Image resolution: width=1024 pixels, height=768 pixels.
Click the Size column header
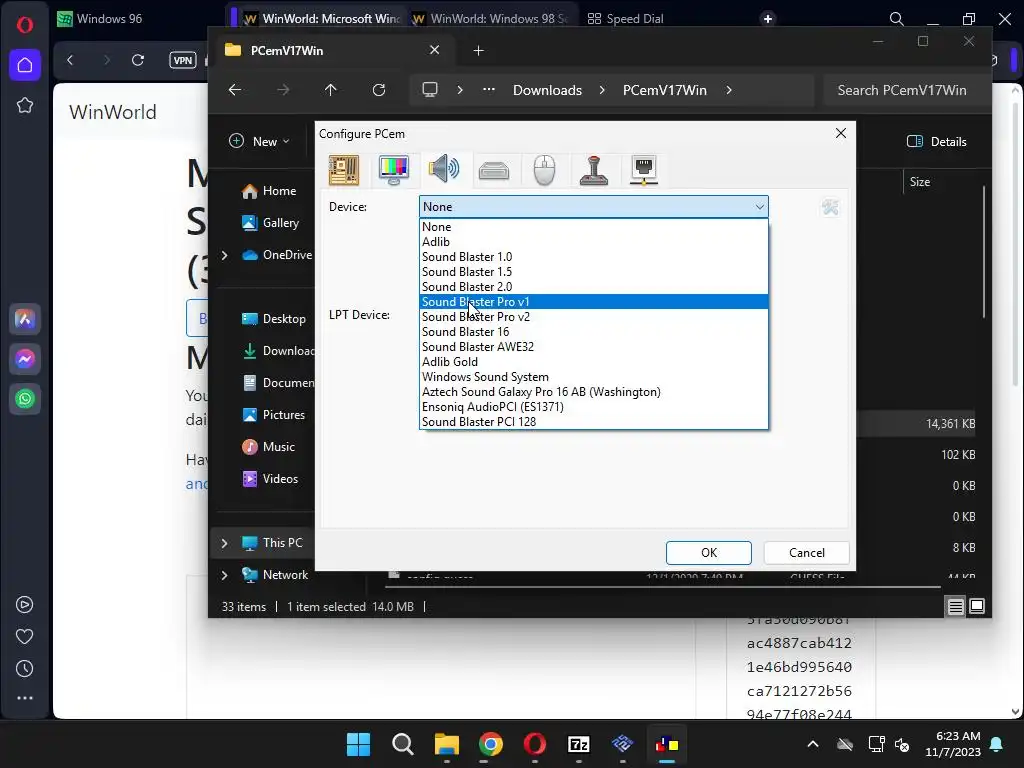click(x=920, y=182)
